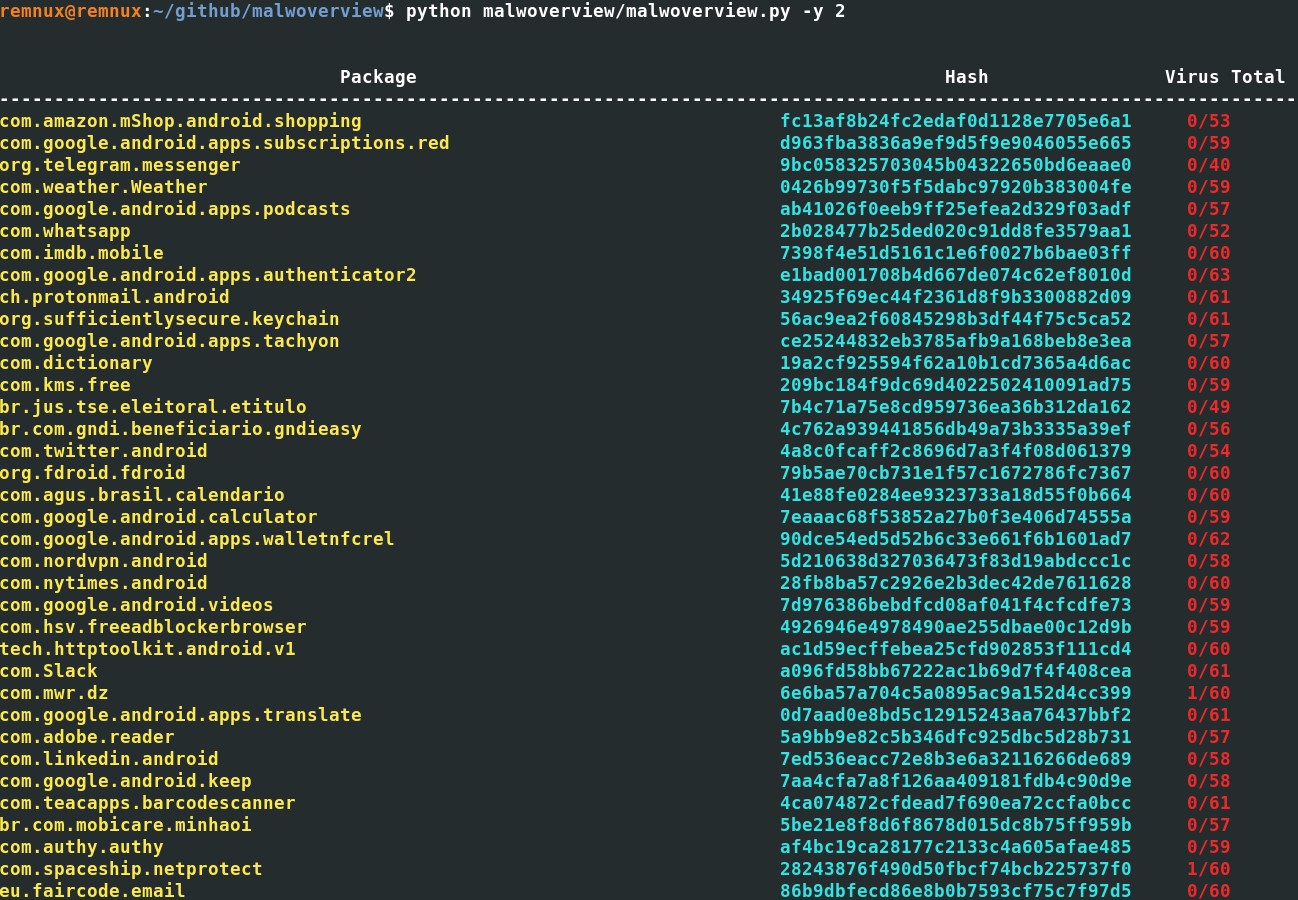
Task: Select the com.authy.authy package
Action: [82, 847]
